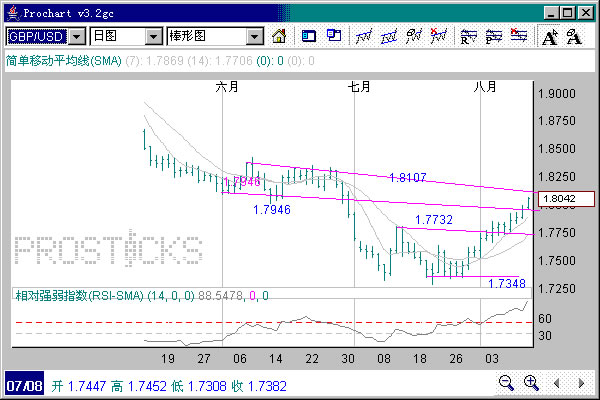600x400 pixels.
Task: Click the 1.8107 trend line label
Action: pos(408,178)
